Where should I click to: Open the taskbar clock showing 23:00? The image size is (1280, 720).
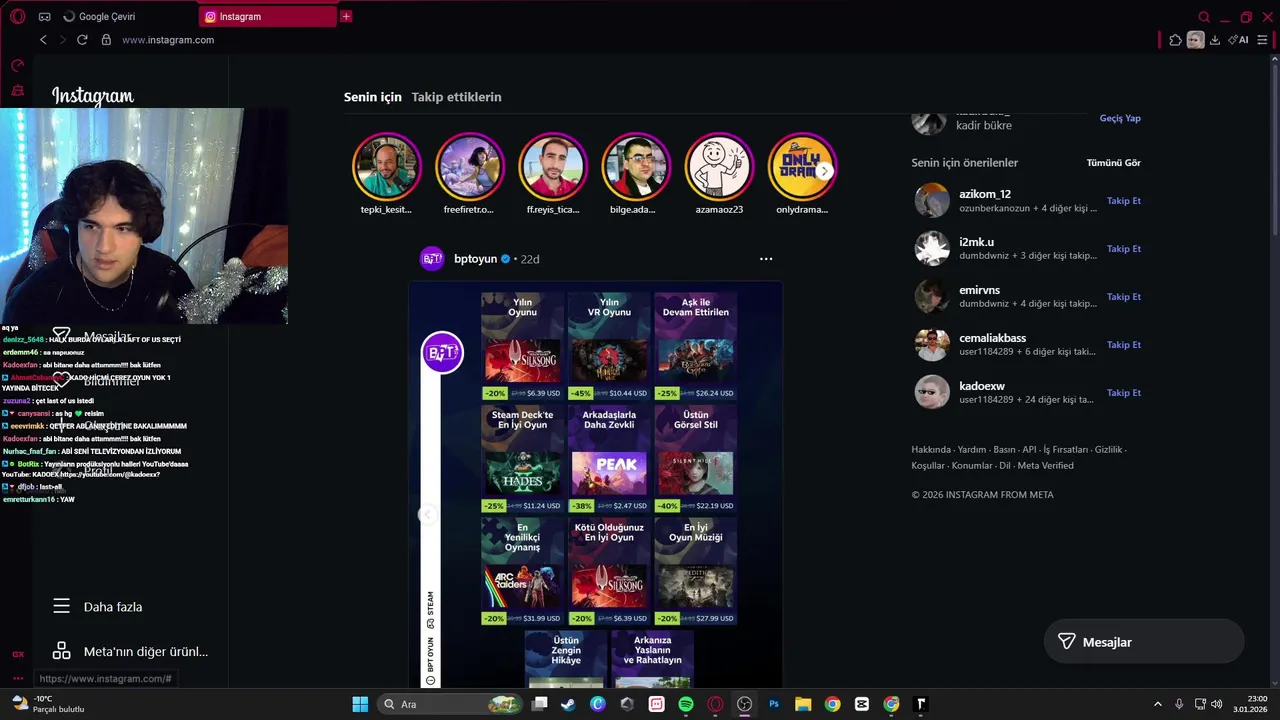click(x=1250, y=704)
